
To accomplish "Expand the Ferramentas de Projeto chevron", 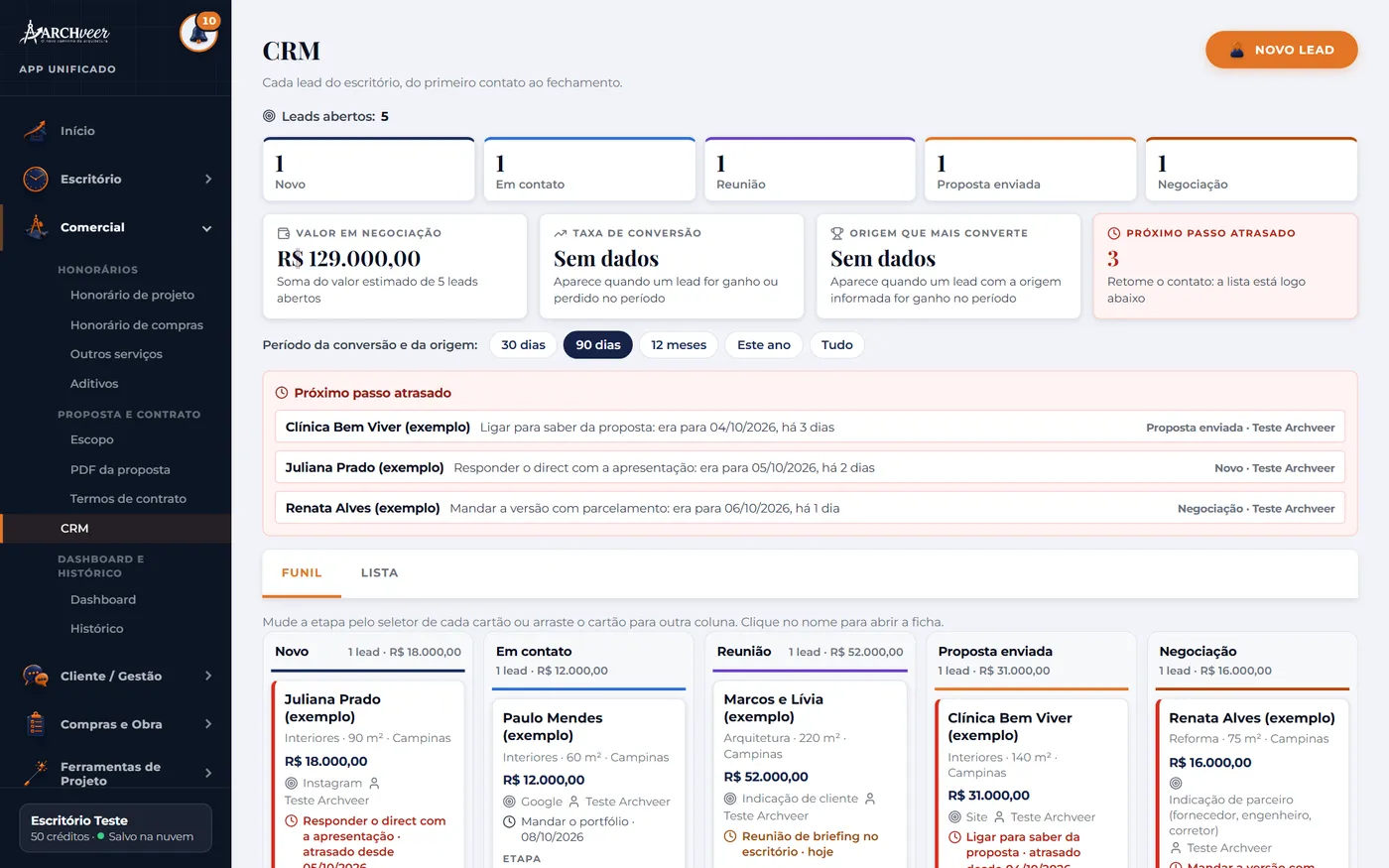I will [208, 774].
